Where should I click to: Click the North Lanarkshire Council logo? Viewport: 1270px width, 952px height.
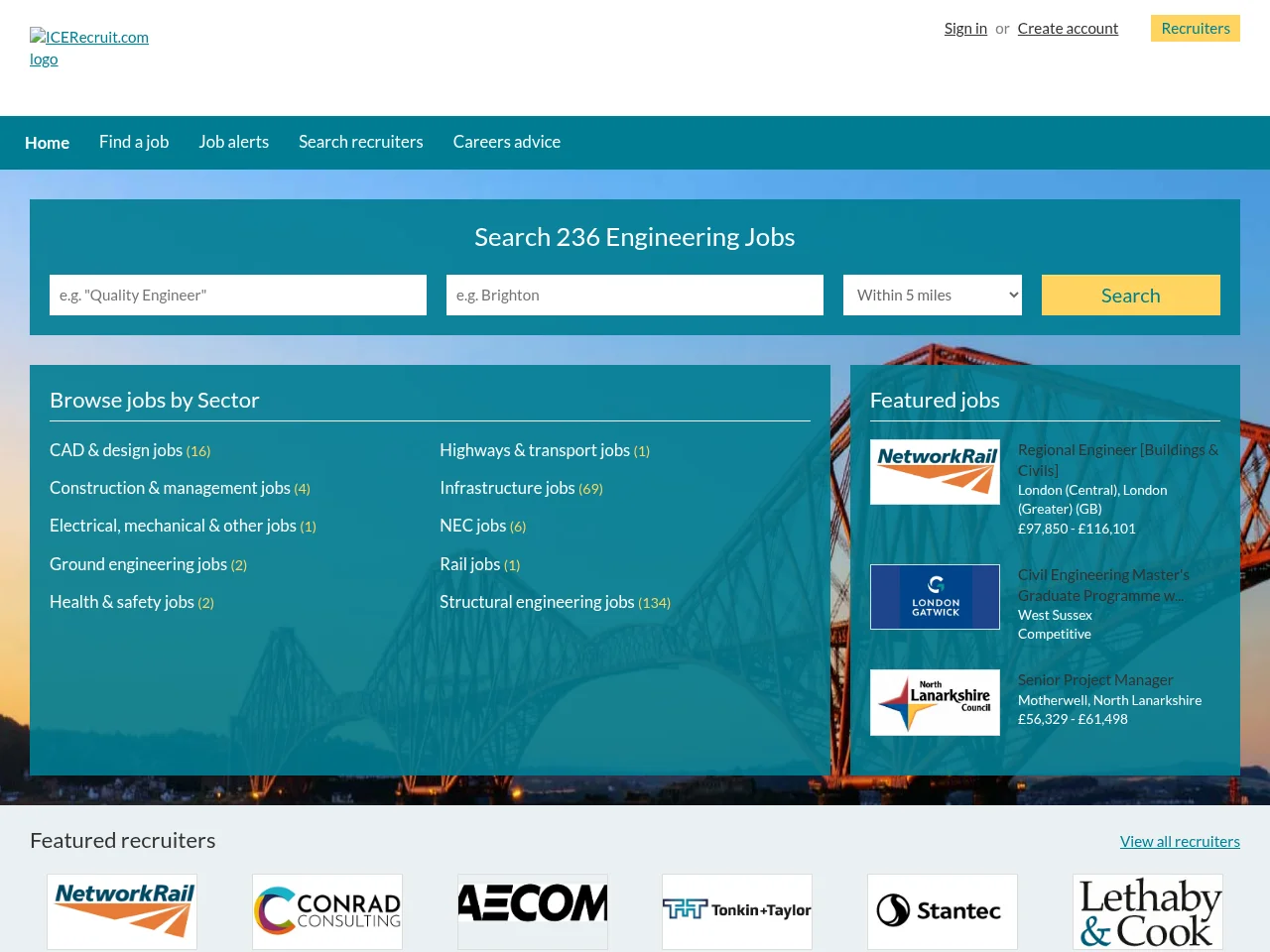[x=935, y=702]
